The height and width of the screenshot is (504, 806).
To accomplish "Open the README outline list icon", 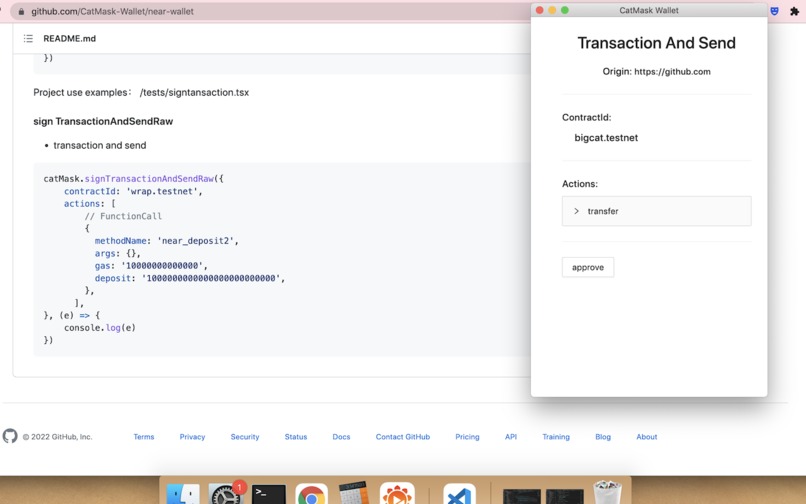I will [28, 39].
